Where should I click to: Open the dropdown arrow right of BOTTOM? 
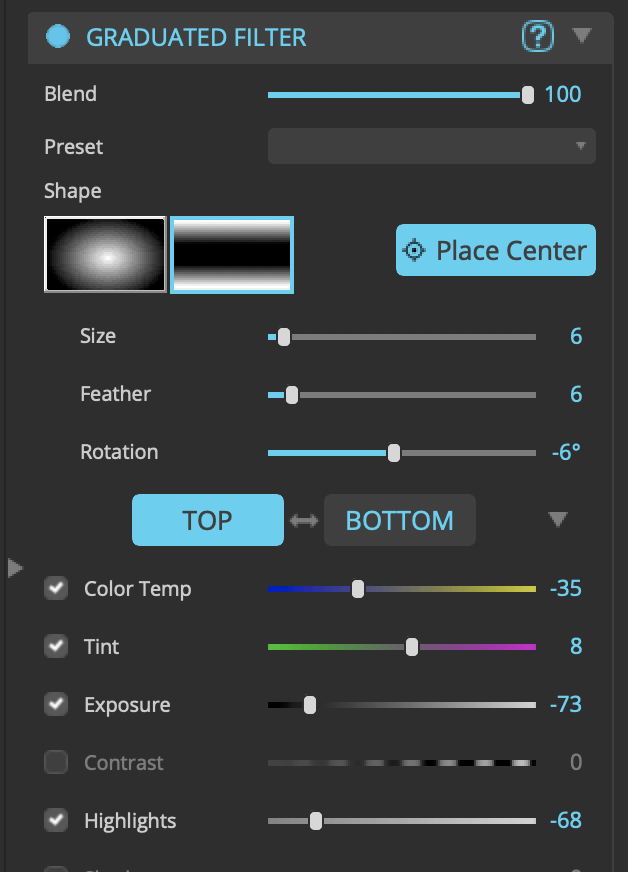(x=558, y=519)
